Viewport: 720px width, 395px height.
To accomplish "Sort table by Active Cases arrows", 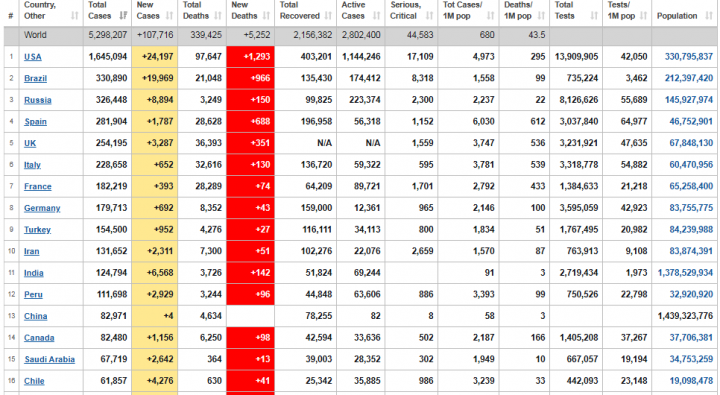I will 377,16.
